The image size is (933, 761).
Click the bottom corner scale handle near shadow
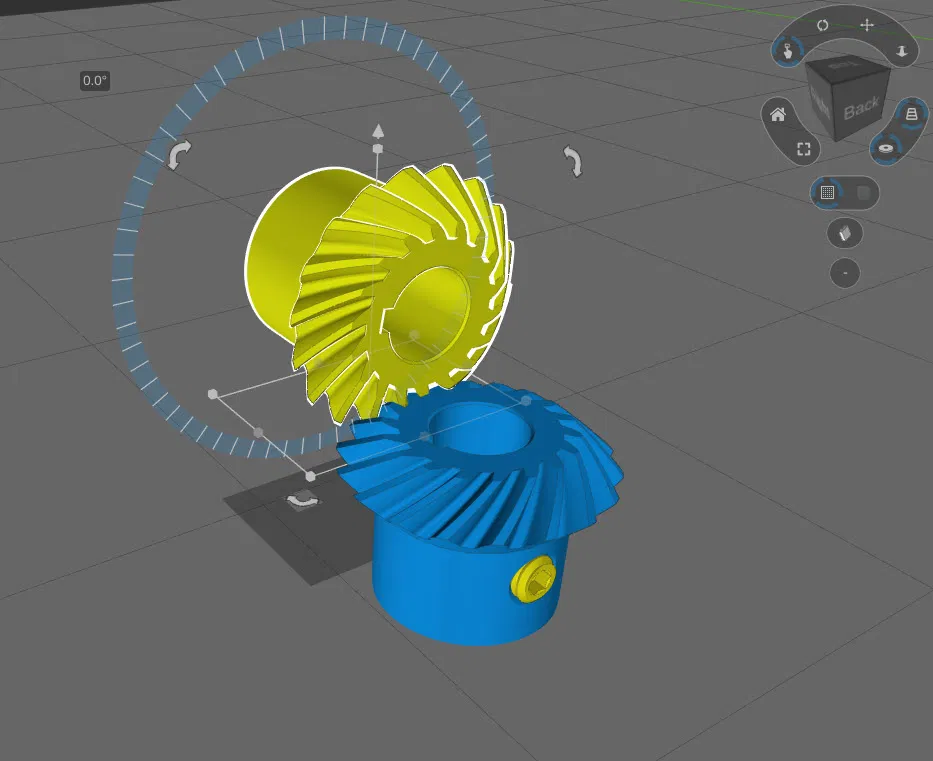pyautogui.click(x=310, y=476)
